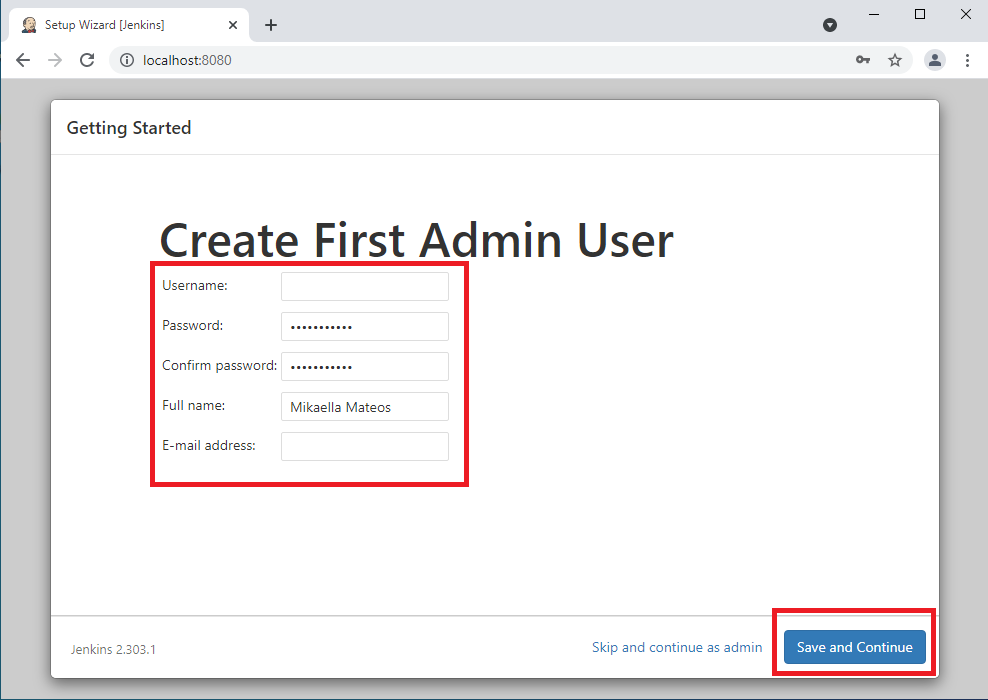Image resolution: width=988 pixels, height=700 pixels.
Task: Bookmark this page with the star icon
Action: point(895,60)
